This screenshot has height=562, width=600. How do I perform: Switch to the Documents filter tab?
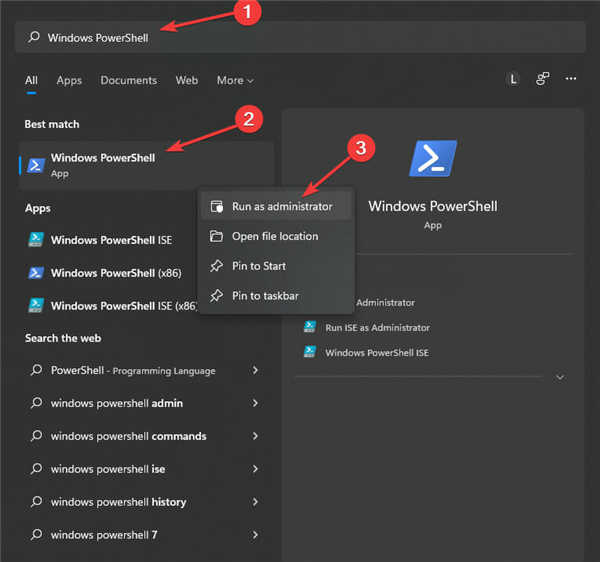(128, 80)
